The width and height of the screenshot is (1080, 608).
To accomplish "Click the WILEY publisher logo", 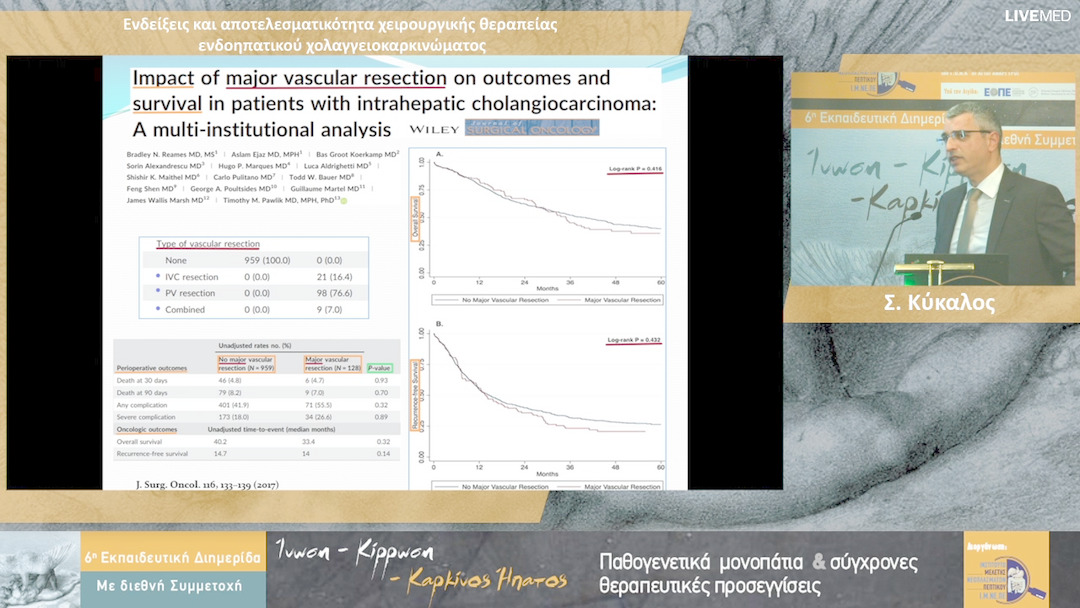I will pyautogui.click(x=435, y=128).
